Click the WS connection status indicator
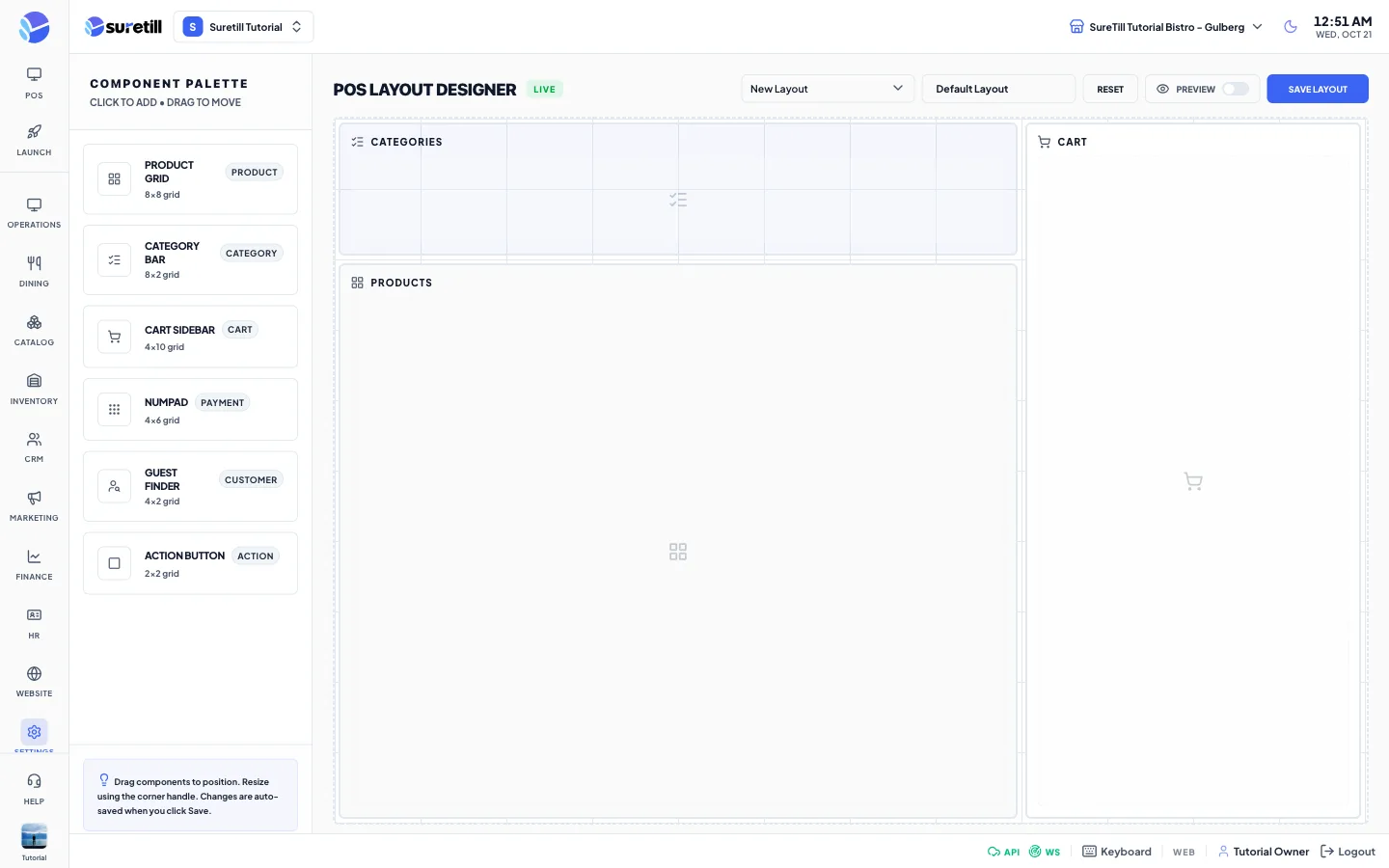Image resolution: width=1389 pixels, height=868 pixels. click(x=1045, y=852)
